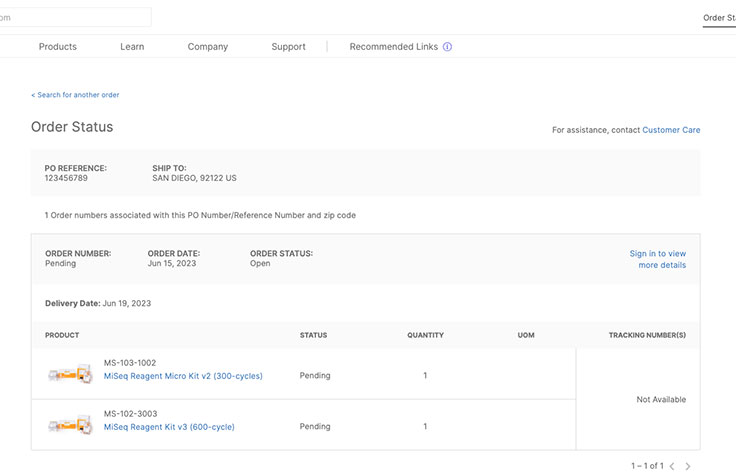Click the Recommended Links info icon
This screenshot has height=475, width=736.
447,47
